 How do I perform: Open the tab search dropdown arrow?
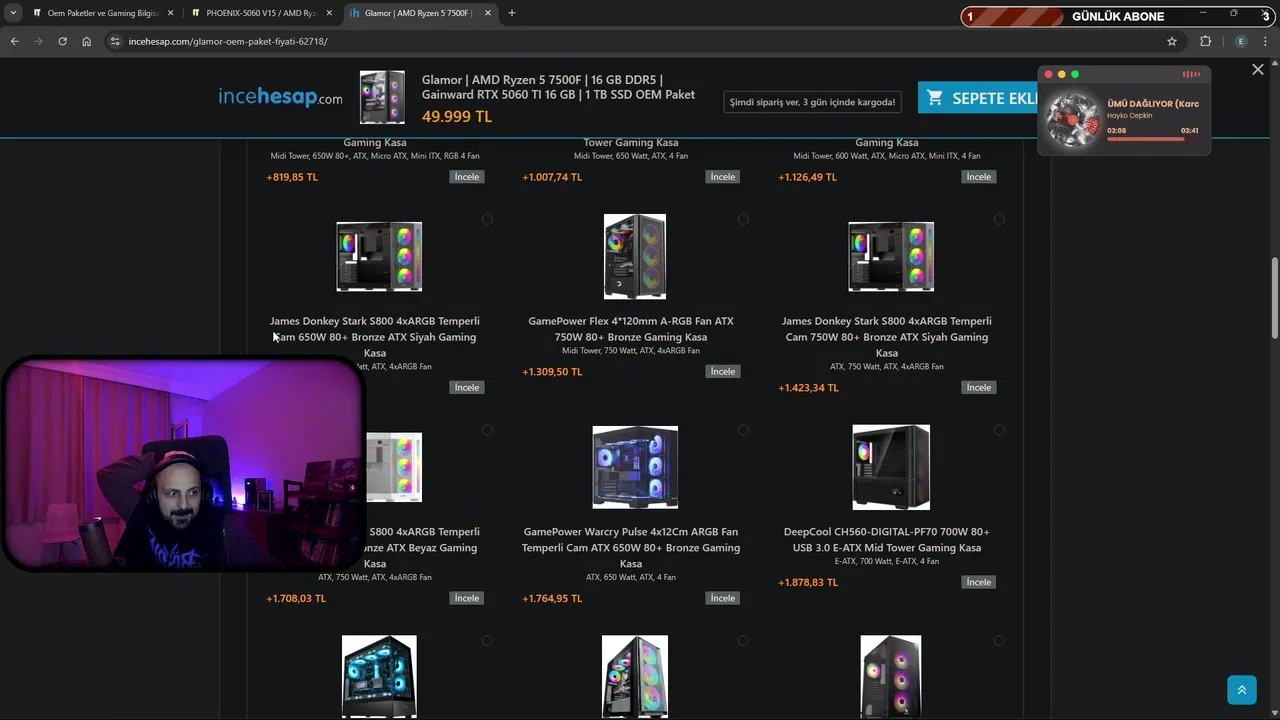[x=13, y=13]
